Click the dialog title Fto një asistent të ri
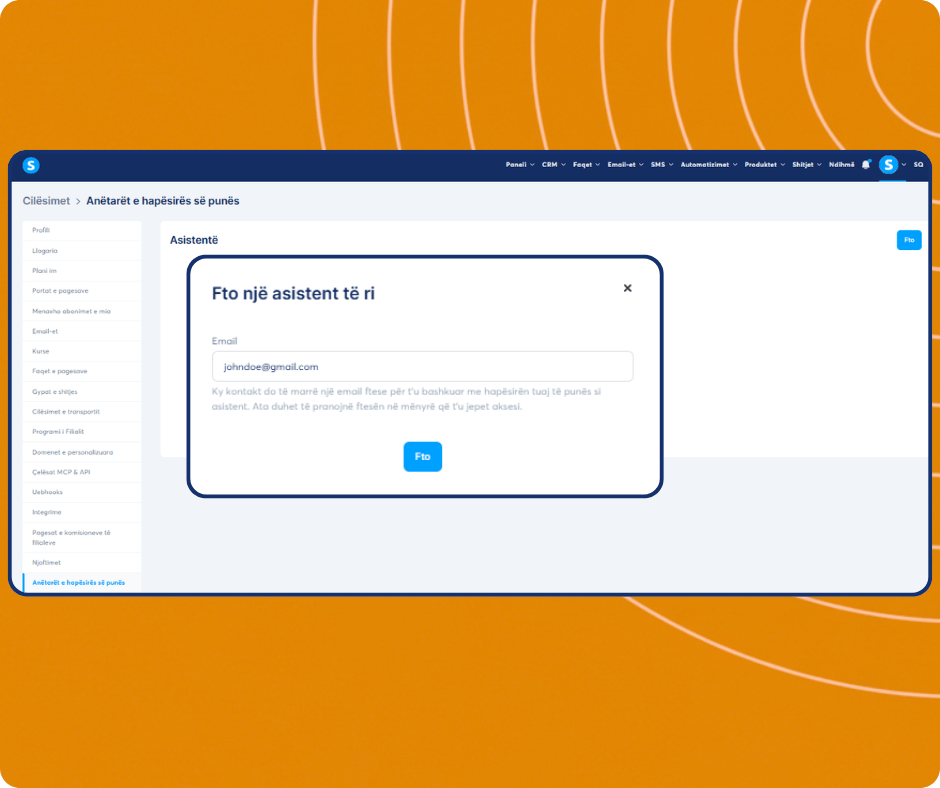Screen dimensions: 940x788 (x=293, y=293)
